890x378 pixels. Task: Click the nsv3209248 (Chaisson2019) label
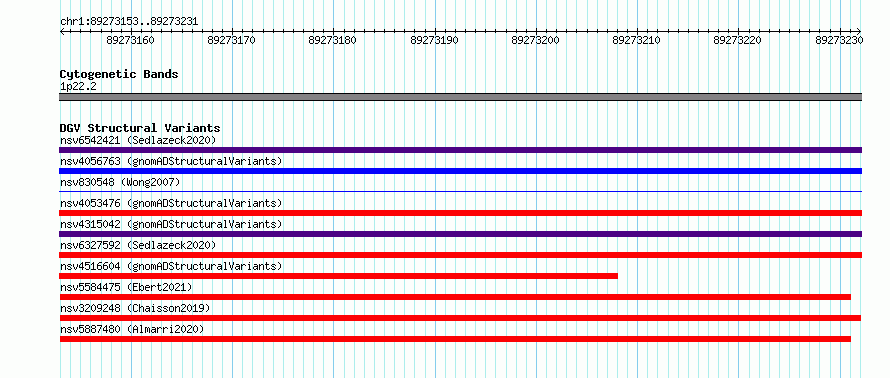point(135,308)
